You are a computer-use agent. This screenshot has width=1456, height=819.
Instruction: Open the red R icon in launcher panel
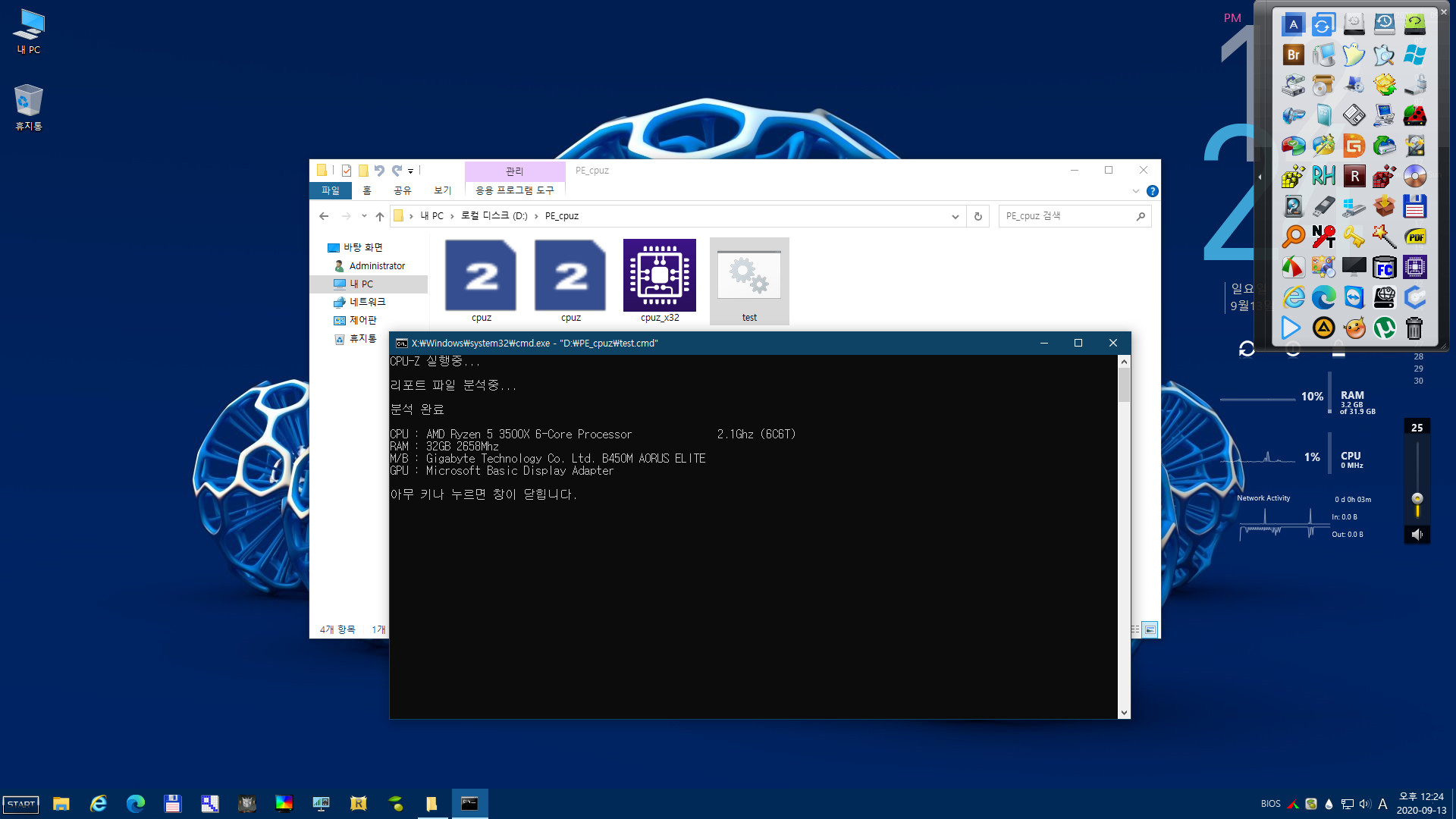tap(1354, 176)
